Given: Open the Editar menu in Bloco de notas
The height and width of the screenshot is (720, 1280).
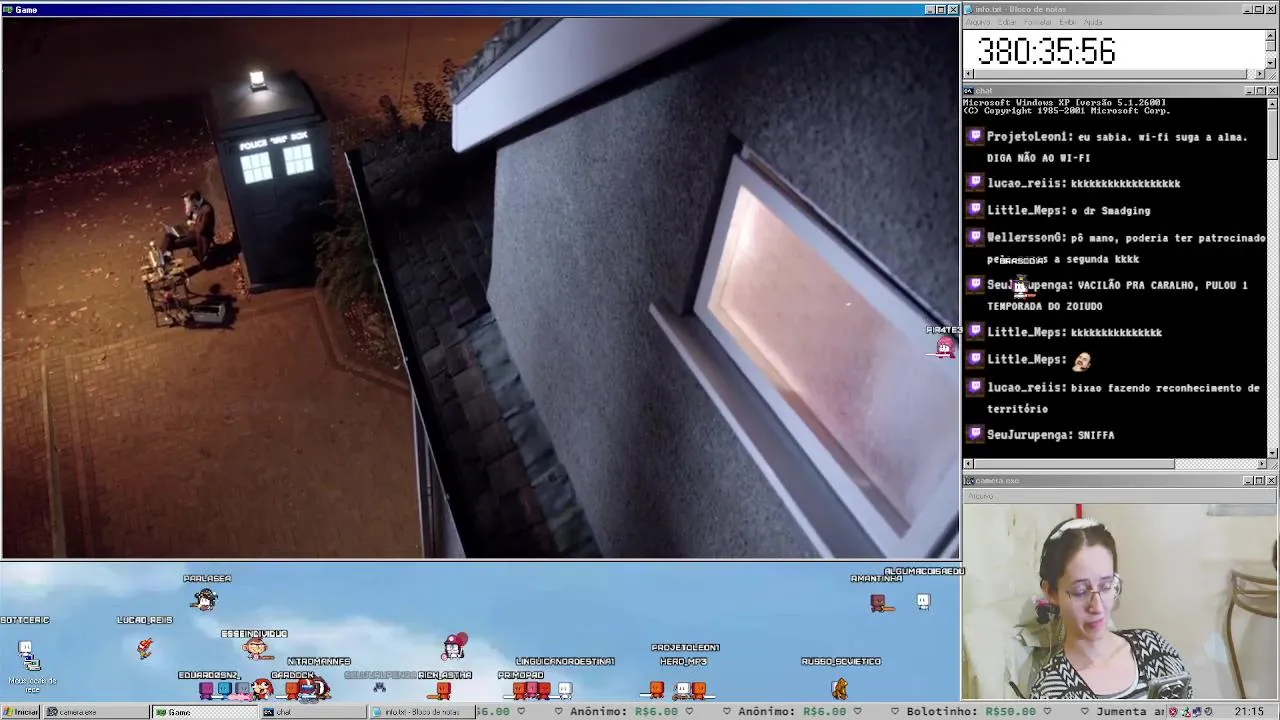Looking at the screenshot, I should tap(1007, 22).
